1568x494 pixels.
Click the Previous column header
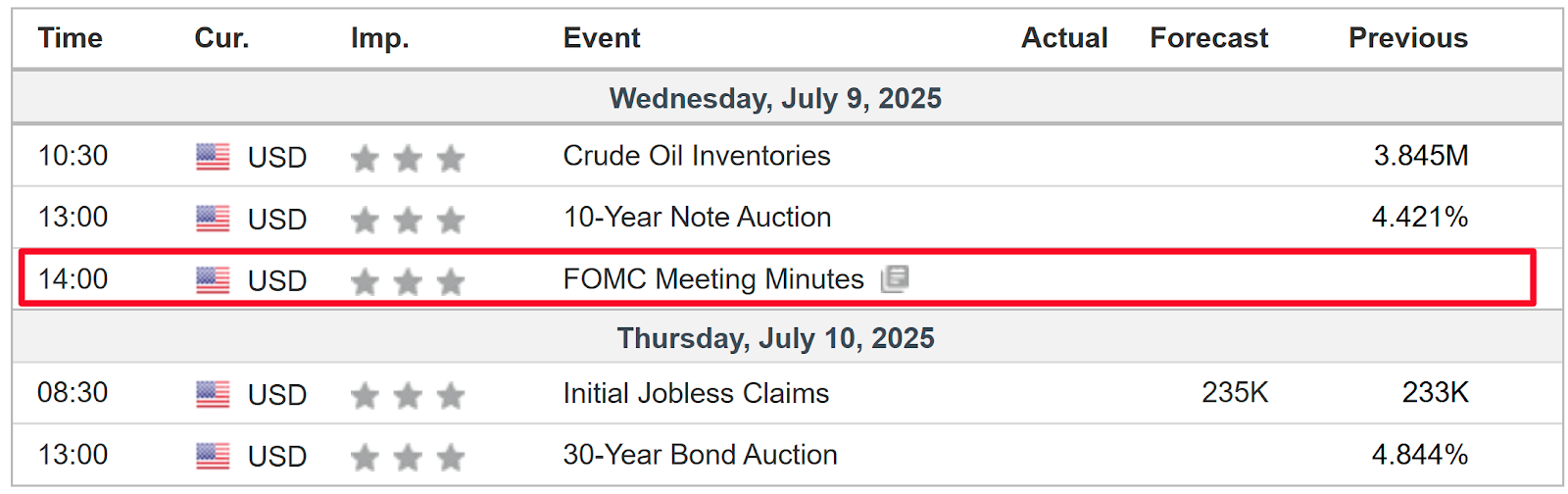coord(1408,38)
